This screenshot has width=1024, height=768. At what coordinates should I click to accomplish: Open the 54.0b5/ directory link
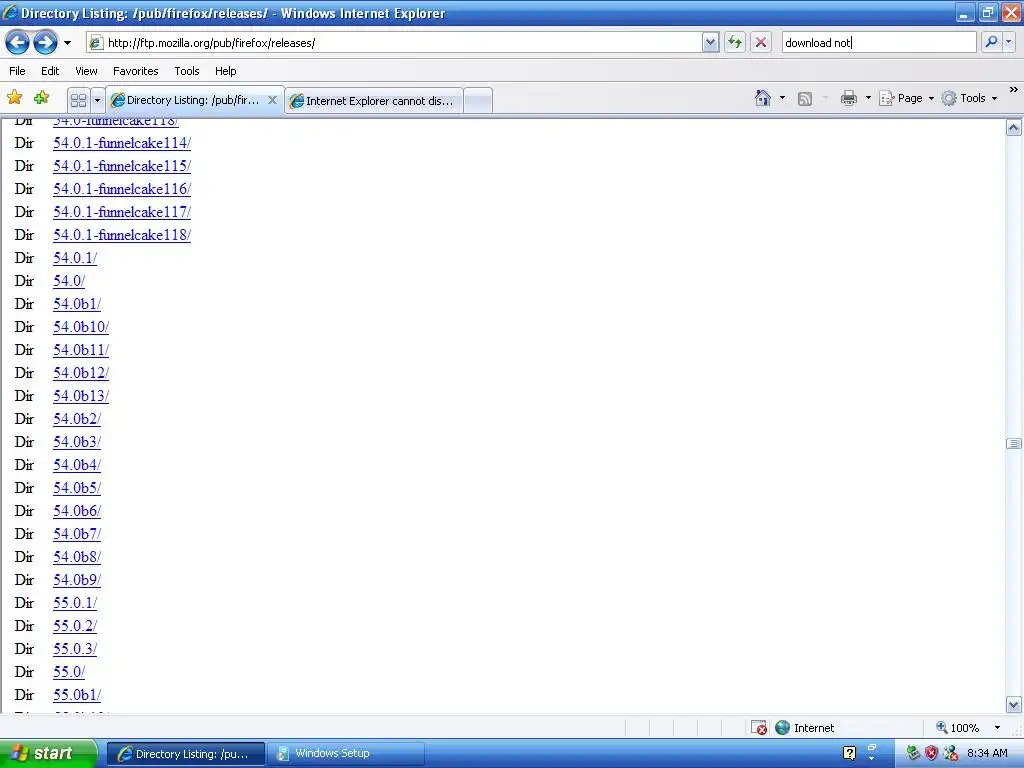77,488
